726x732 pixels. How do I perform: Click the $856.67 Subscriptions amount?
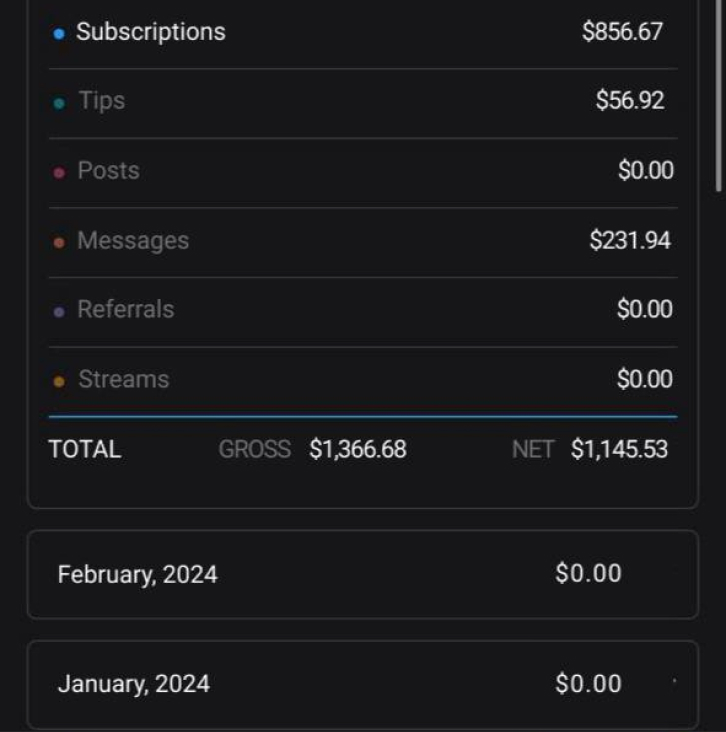[622, 32]
